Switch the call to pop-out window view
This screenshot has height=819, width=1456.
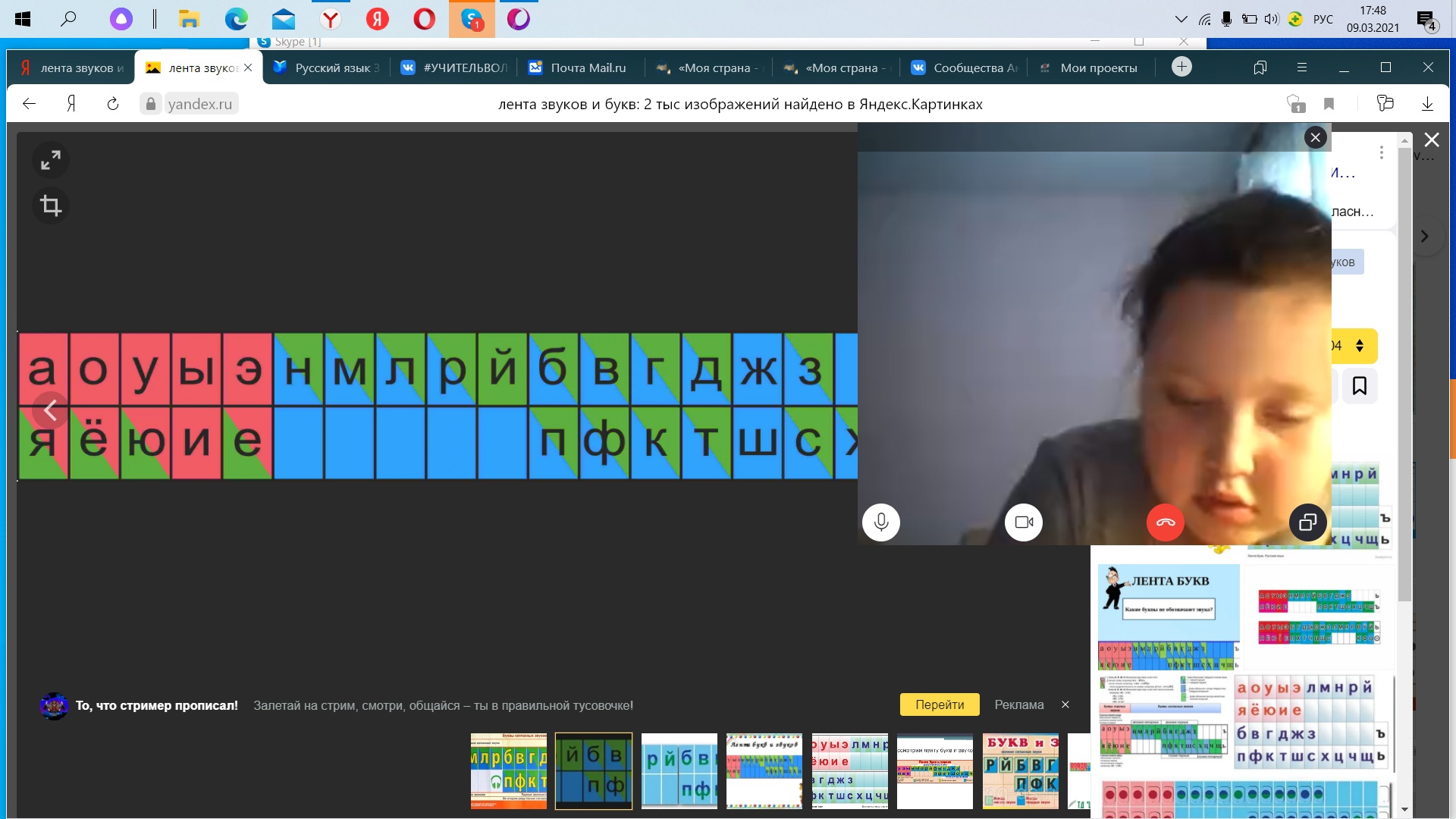pos(1308,522)
